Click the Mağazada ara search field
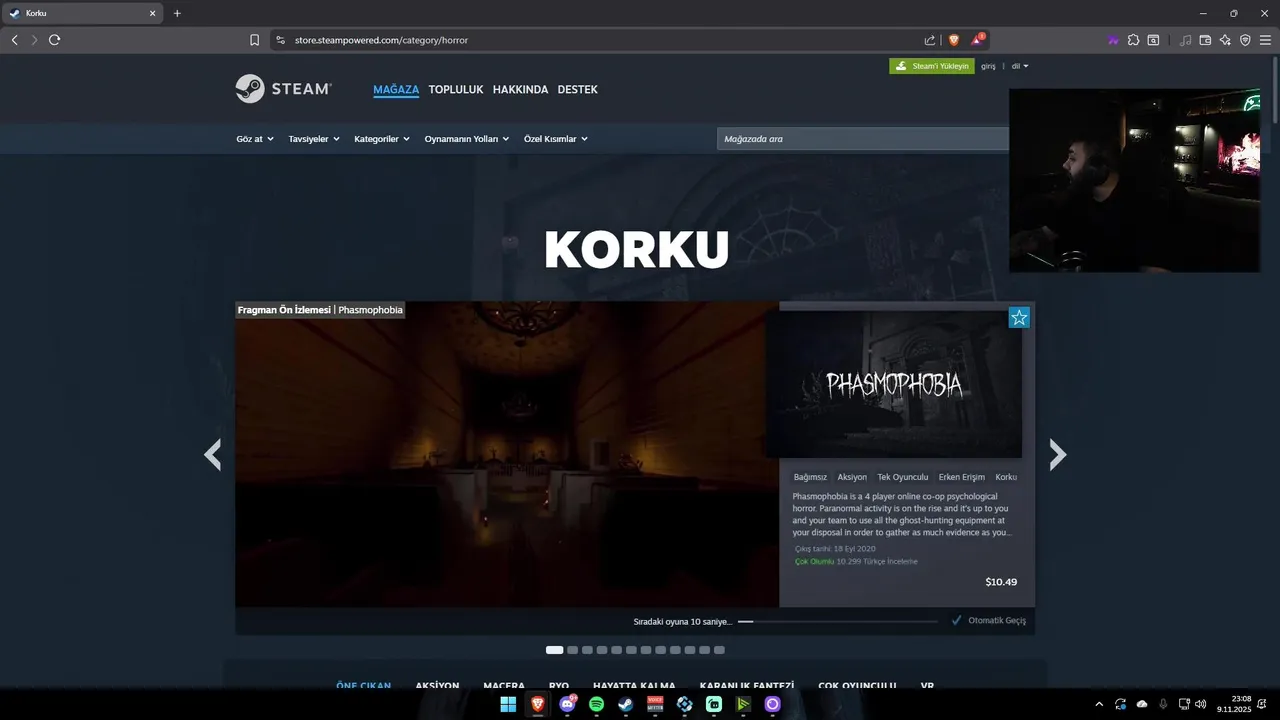The image size is (1280, 720). click(x=862, y=139)
